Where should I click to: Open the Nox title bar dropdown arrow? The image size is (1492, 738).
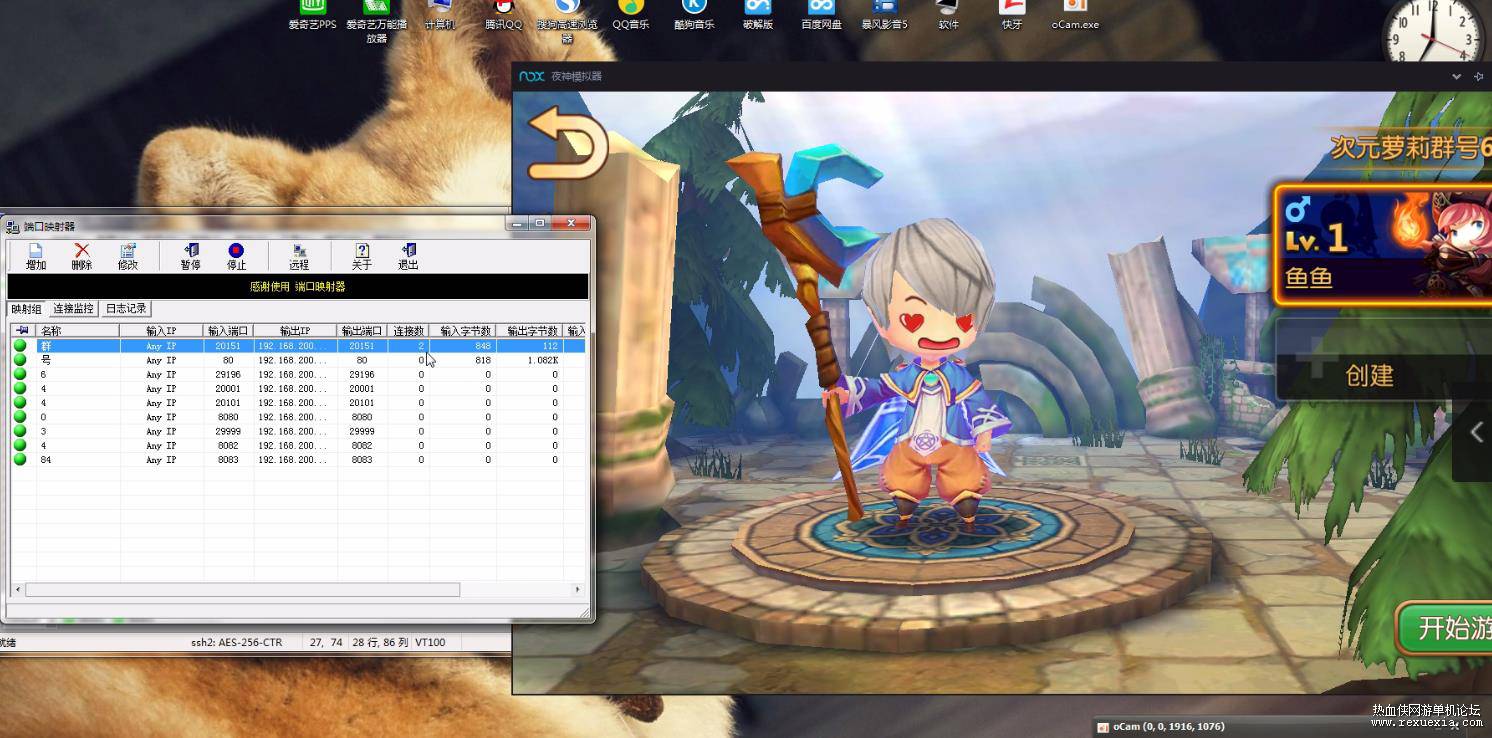(x=1457, y=76)
